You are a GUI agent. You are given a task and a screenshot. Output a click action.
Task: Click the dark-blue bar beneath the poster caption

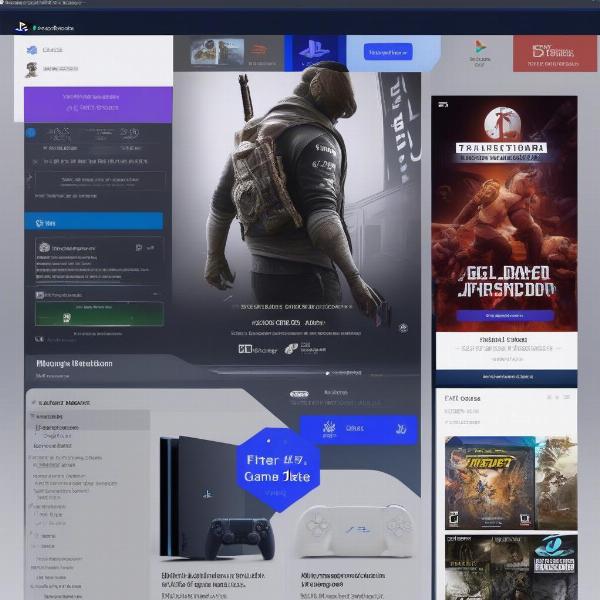507,377
